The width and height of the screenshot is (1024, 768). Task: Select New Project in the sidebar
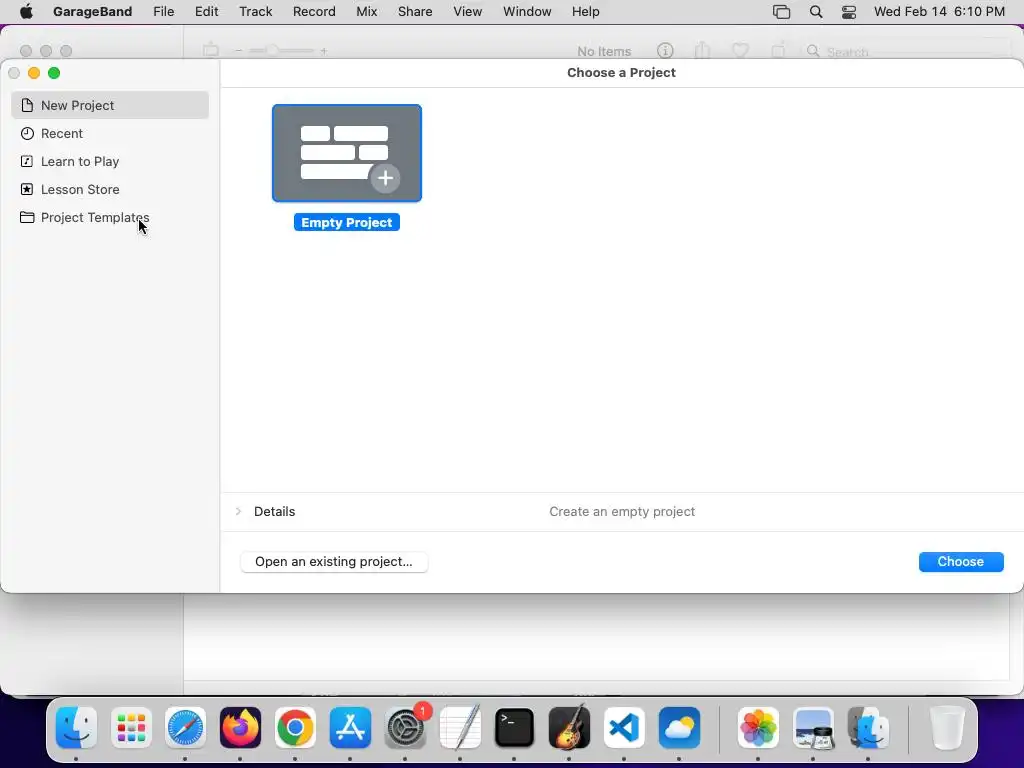coord(110,105)
